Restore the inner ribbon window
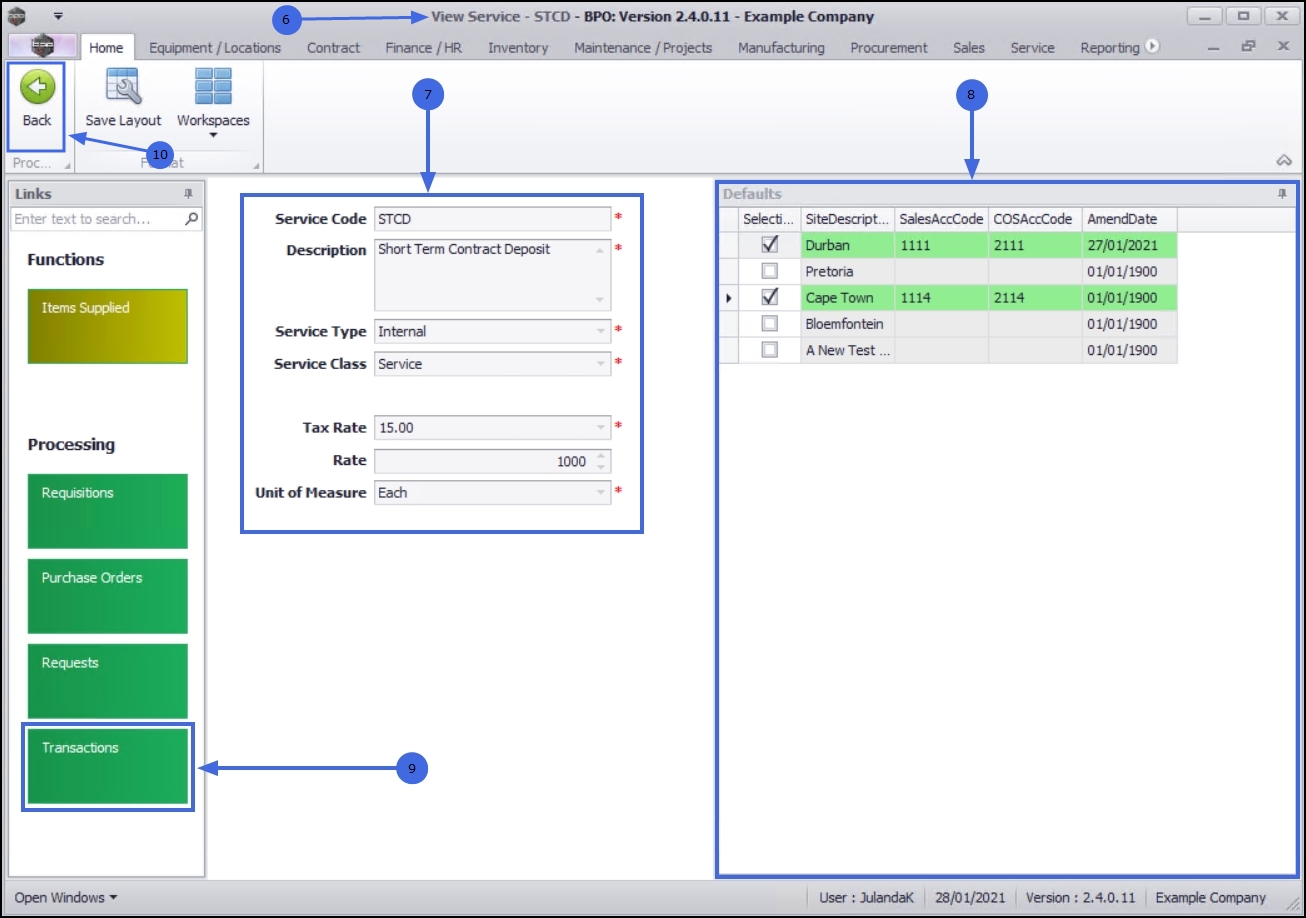The image size is (1306, 918). (1248, 46)
